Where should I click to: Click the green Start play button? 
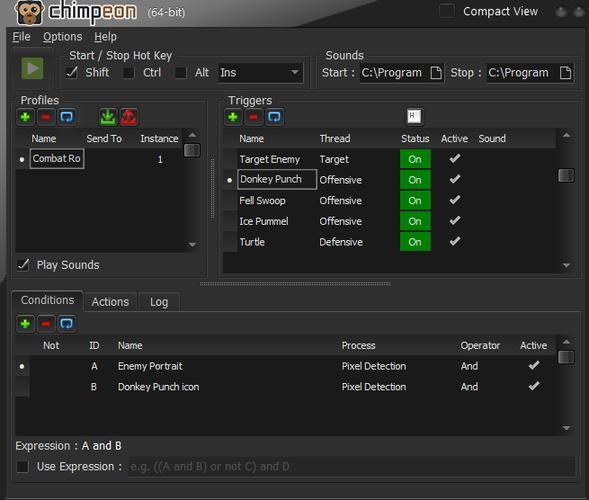(32, 68)
